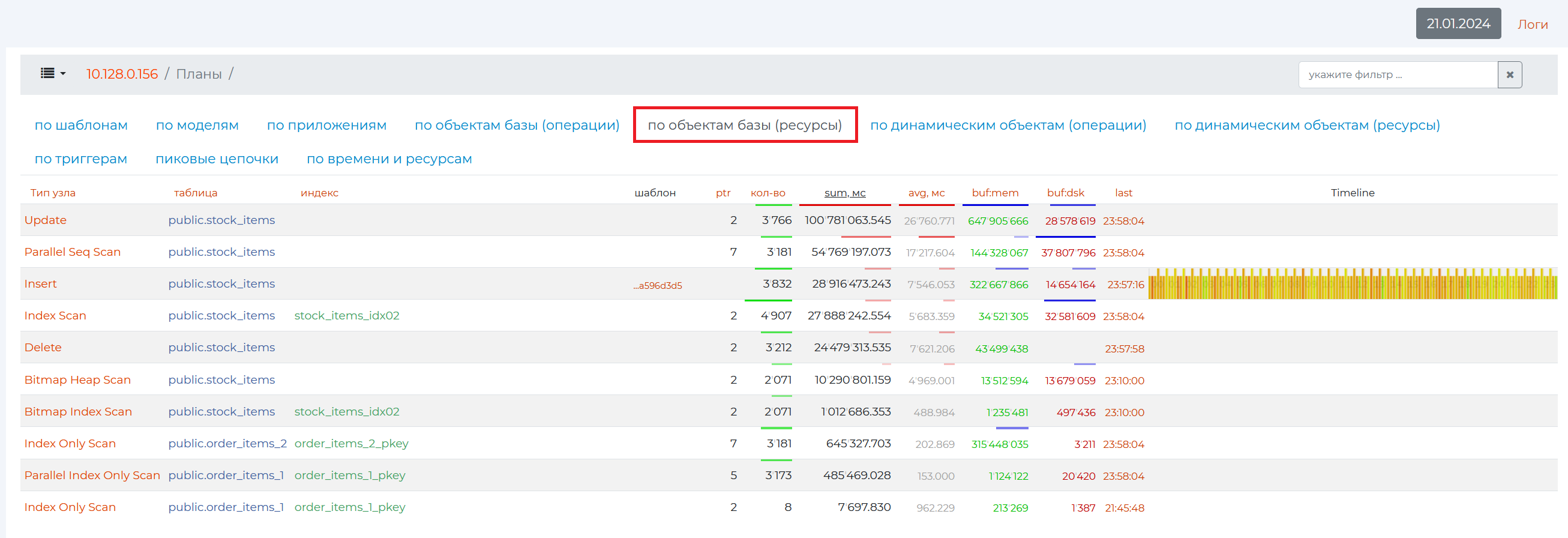Sort by the buf:mem column header

pos(994,193)
